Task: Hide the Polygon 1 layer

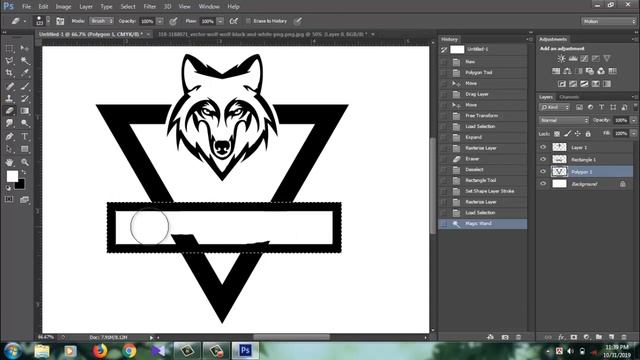Action: [x=543, y=171]
